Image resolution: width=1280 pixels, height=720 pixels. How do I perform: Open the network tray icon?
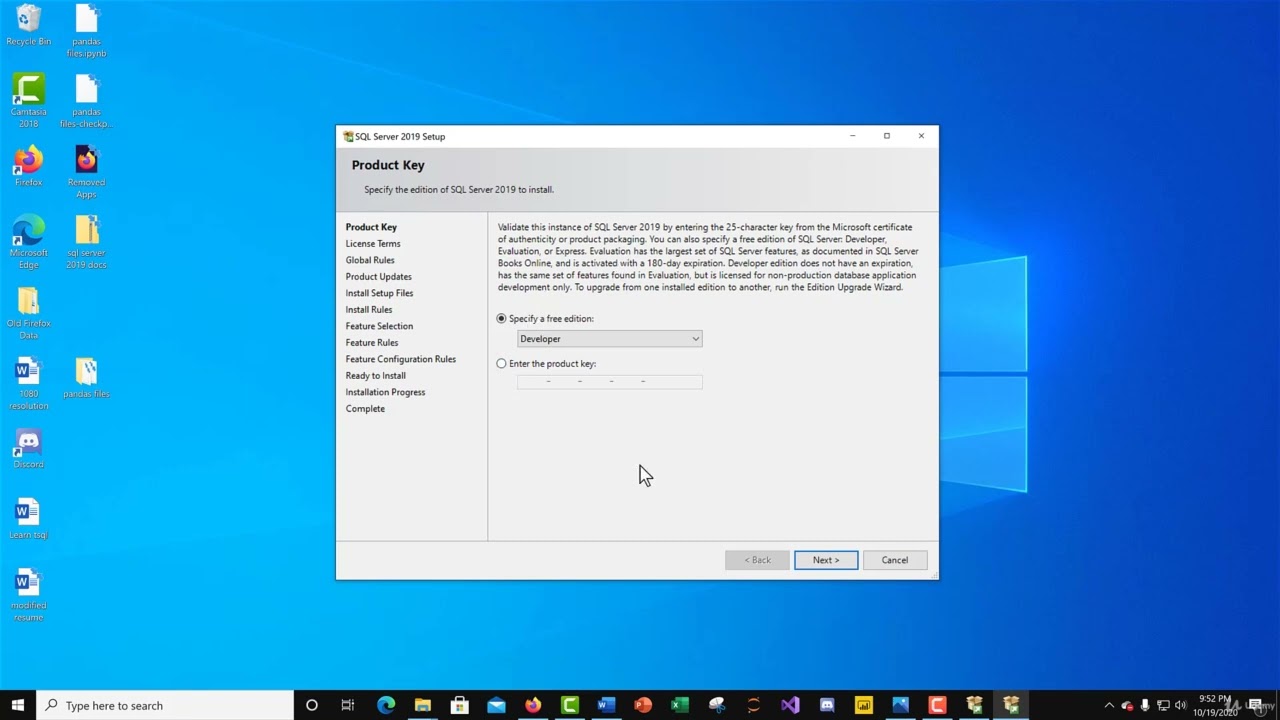coord(1163,705)
